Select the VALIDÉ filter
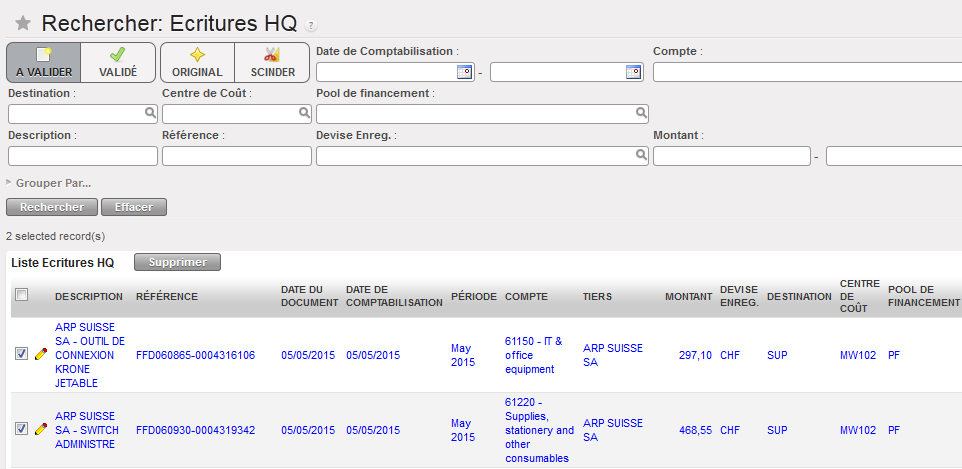The width and height of the screenshot is (962, 469). [118, 62]
